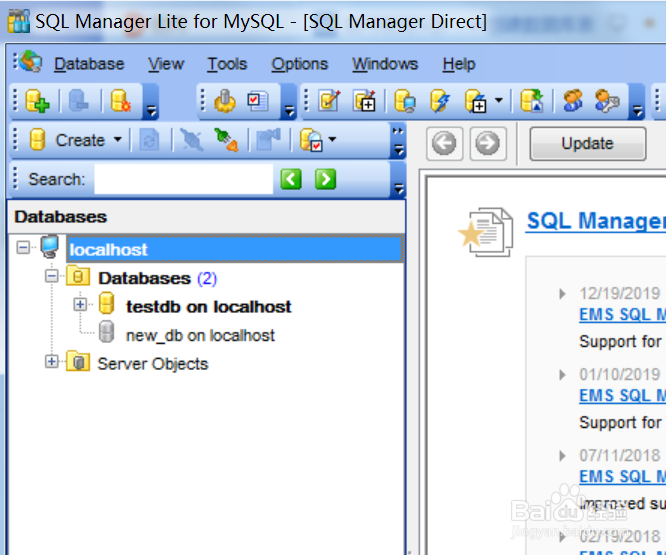Expand the 01/10/2019 news entry
This screenshot has width=666, height=555.
pyautogui.click(x=562, y=375)
